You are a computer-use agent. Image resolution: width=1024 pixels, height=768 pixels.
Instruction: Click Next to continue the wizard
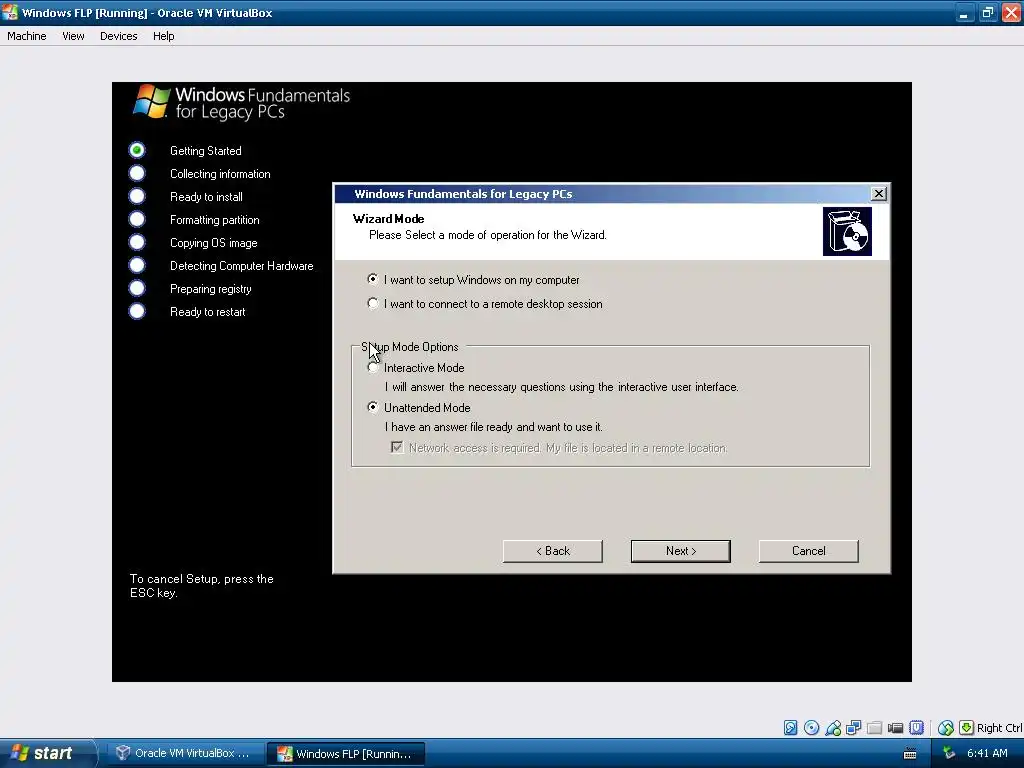click(x=680, y=551)
